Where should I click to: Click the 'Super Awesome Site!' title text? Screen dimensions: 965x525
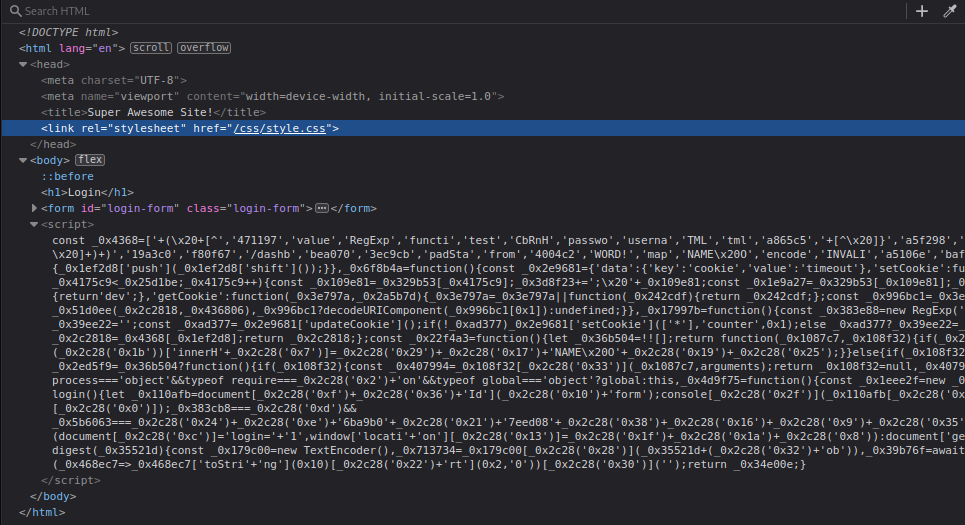click(x=150, y=112)
